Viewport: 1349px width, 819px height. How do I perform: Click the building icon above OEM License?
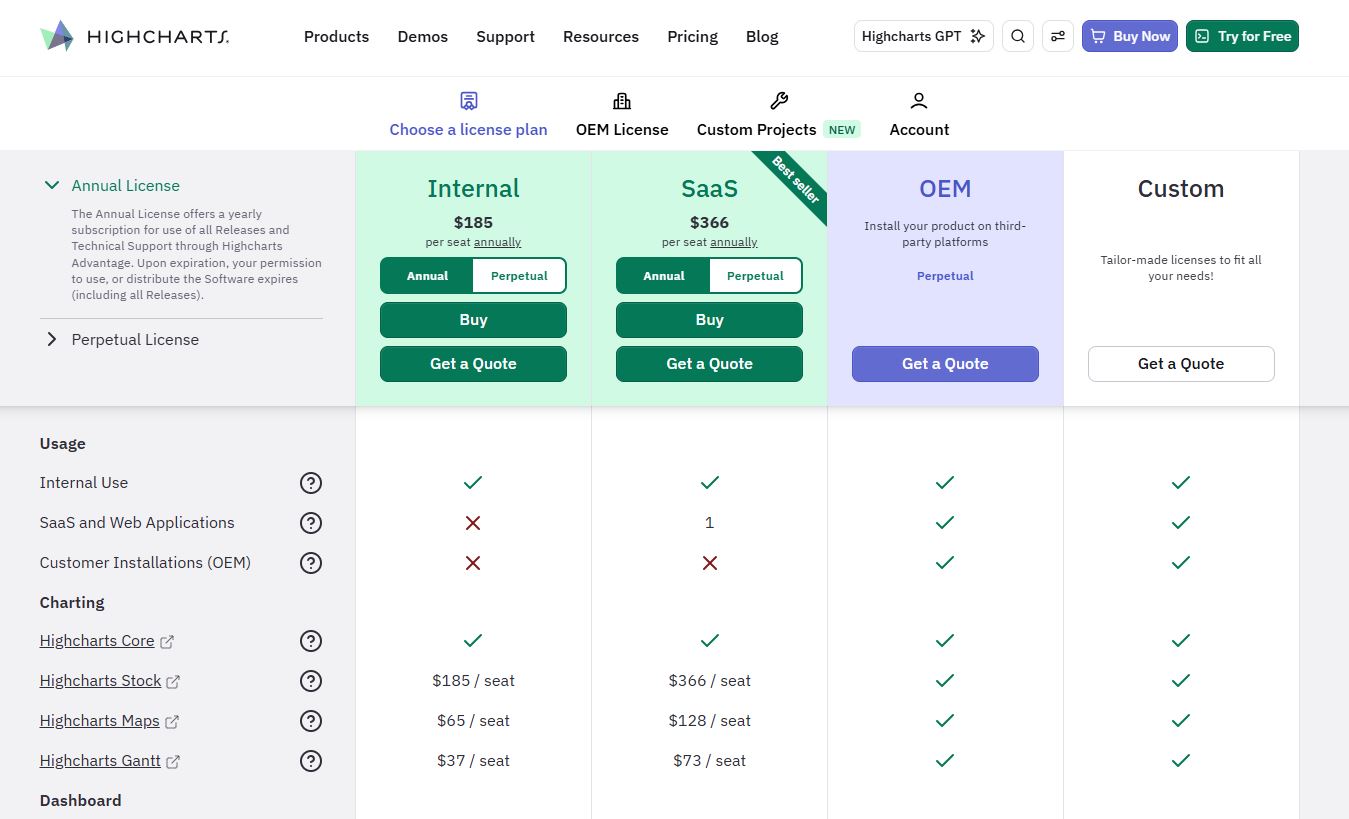pos(622,100)
